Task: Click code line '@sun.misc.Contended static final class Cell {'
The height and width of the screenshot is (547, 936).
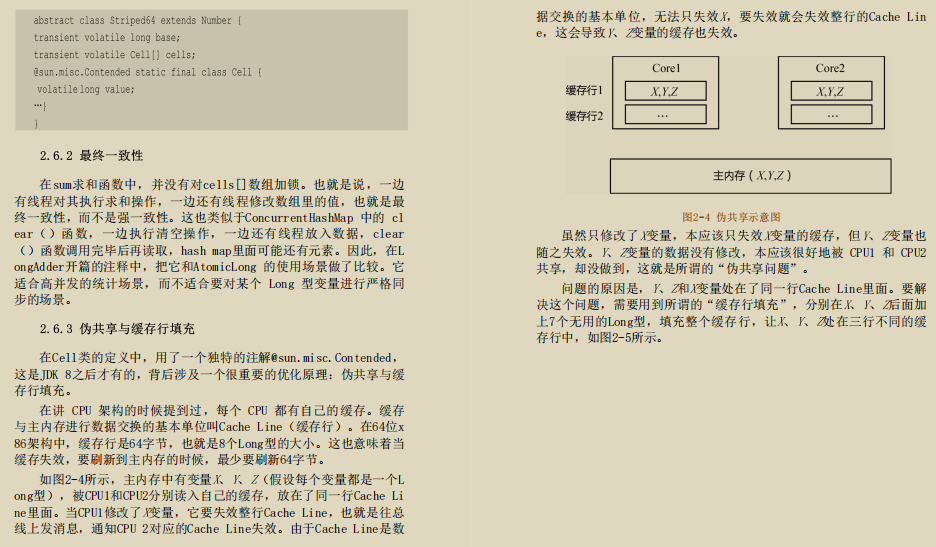Action: tap(147, 72)
